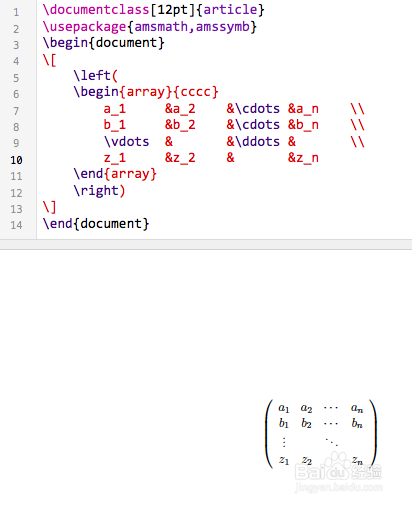Image resolution: width=412 pixels, height=505 pixels.
Task: Click the \[ math opener on line 4
Action: point(49,60)
